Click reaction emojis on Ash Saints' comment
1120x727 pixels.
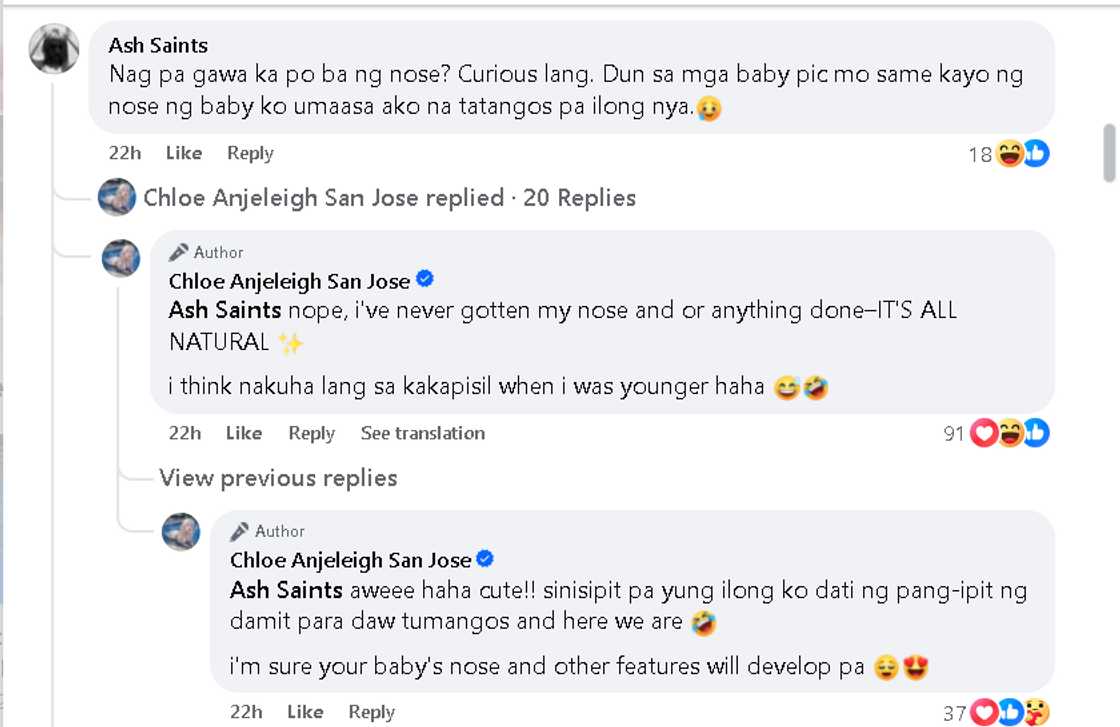pos(1022,154)
